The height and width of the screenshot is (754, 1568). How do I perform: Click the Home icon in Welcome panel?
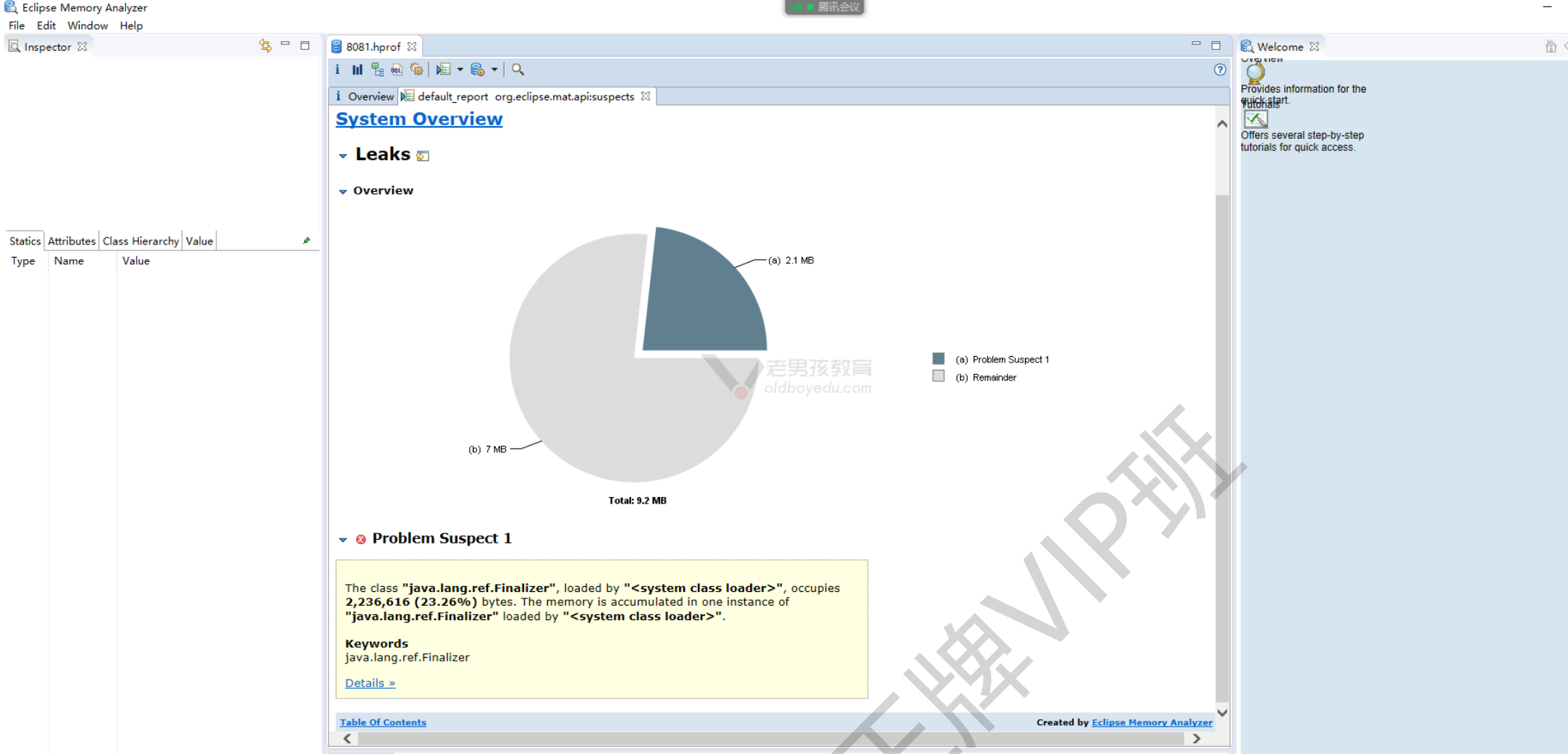coord(1551,46)
